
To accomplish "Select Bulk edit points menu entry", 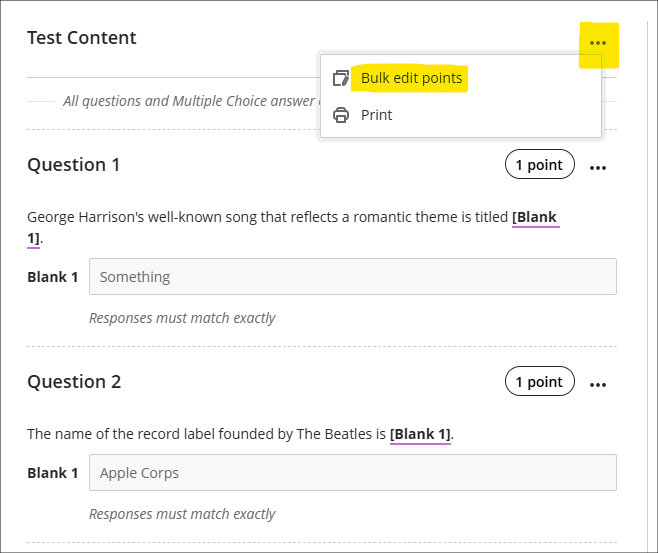I will point(411,78).
